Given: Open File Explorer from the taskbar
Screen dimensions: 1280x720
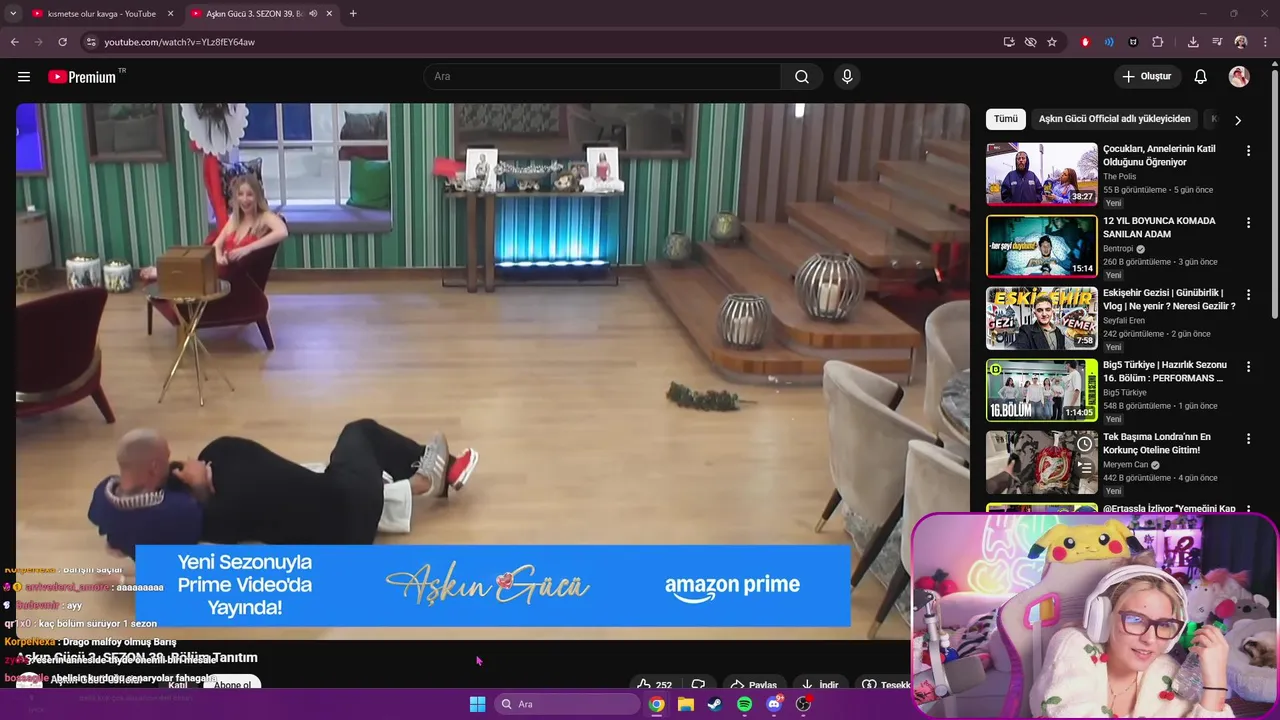Looking at the screenshot, I should pyautogui.click(x=686, y=704).
